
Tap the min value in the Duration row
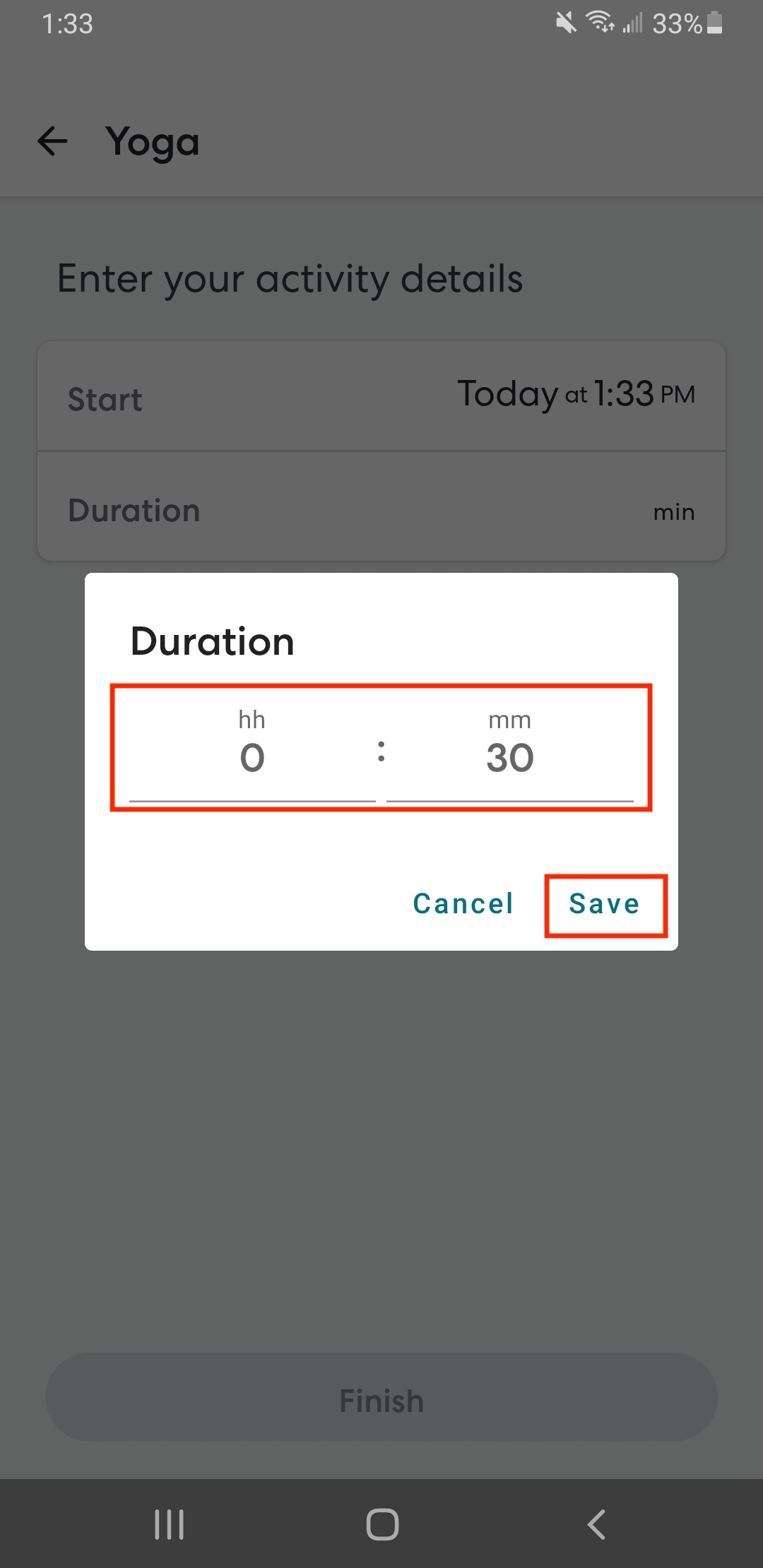tap(673, 512)
